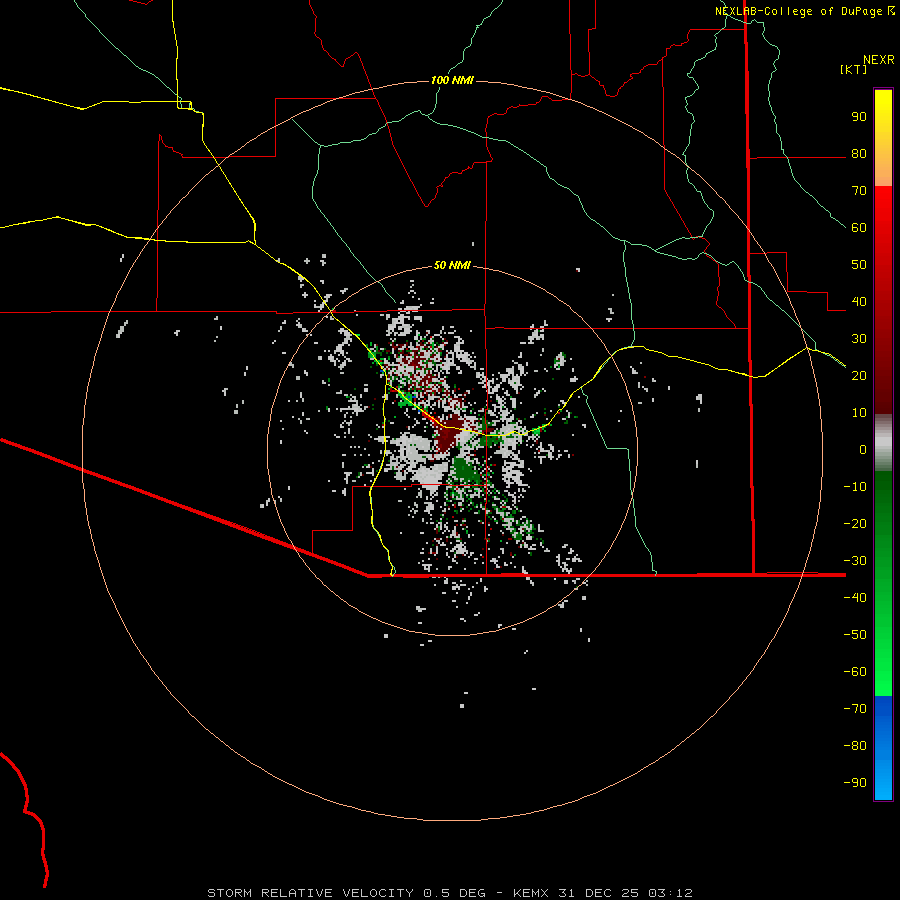Viewport: 900px width, 900px height.
Task: Click the STORM RELATIVE VELOCITY caption text
Action: point(310,893)
